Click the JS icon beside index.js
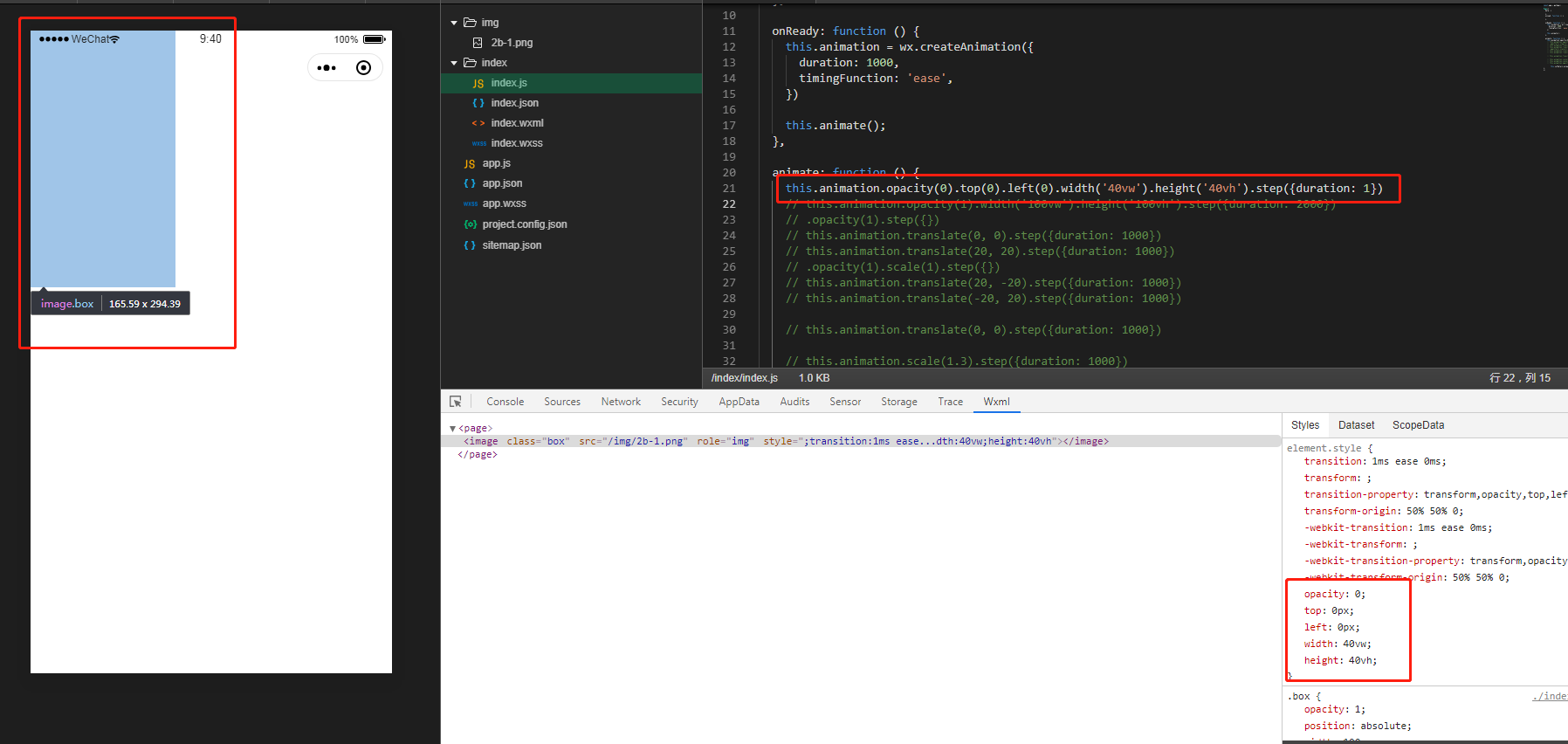Viewport: 1568px width, 744px height. (478, 84)
